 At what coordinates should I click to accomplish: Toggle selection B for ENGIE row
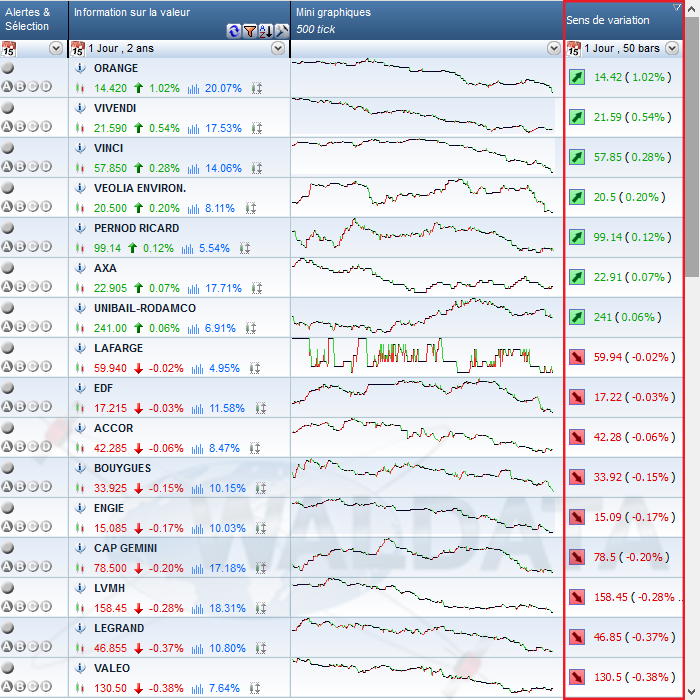pyautogui.click(x=20, y=526)
